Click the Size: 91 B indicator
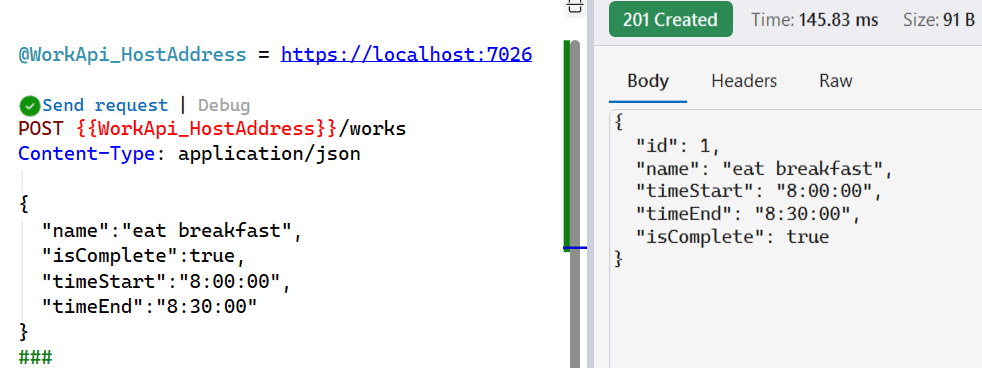 (938, 20)
